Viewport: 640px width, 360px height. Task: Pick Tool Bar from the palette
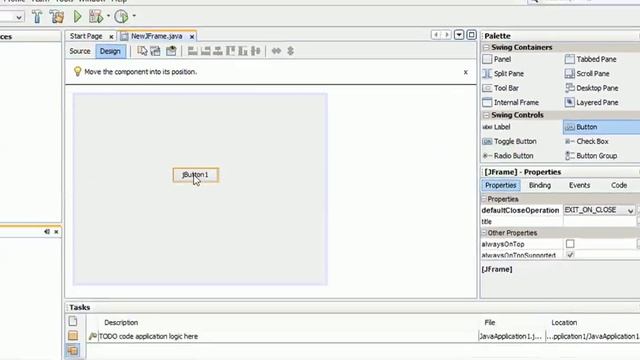click(x=500, y=88)
